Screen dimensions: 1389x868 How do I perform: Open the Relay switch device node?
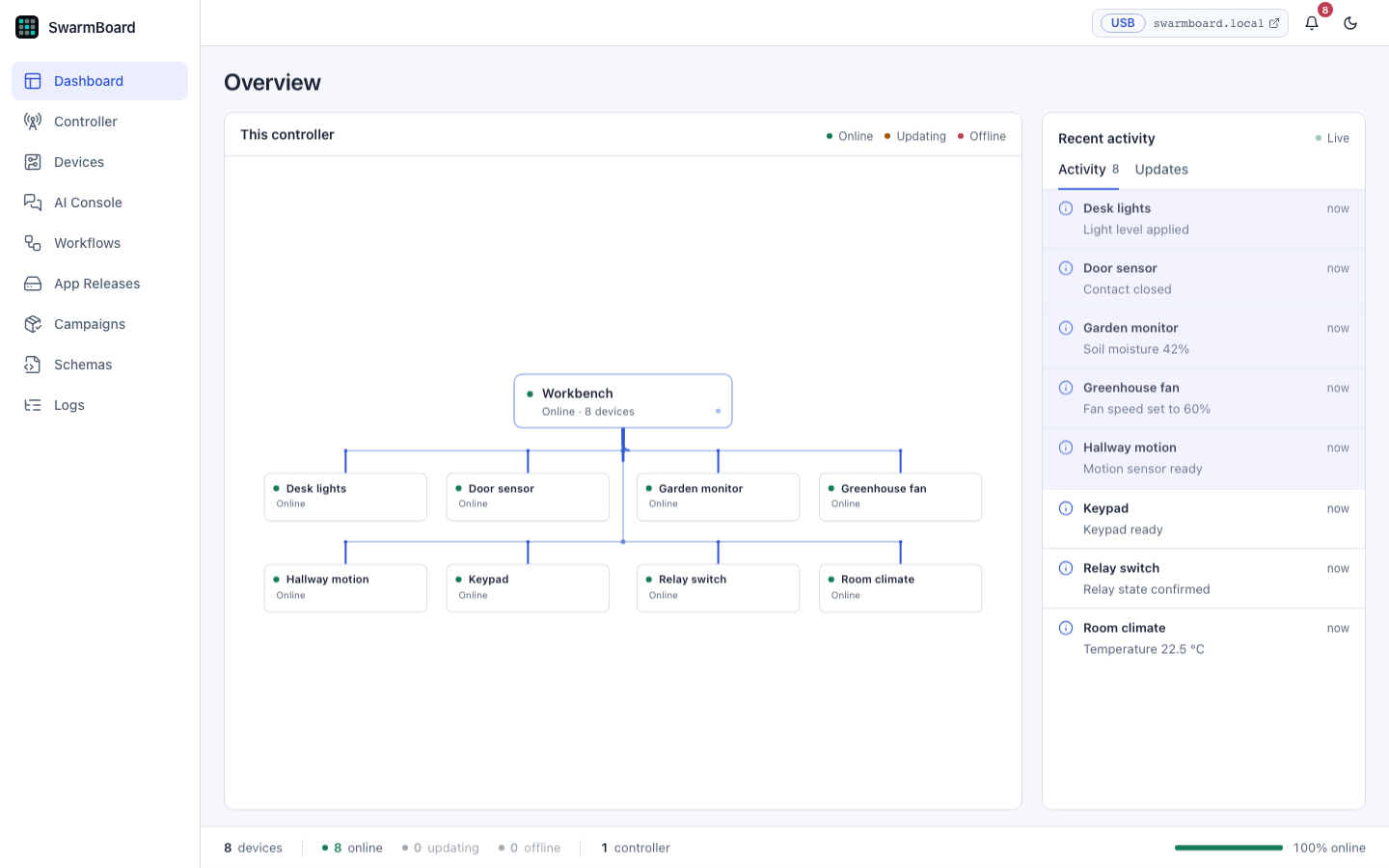[x=718, y=588]
